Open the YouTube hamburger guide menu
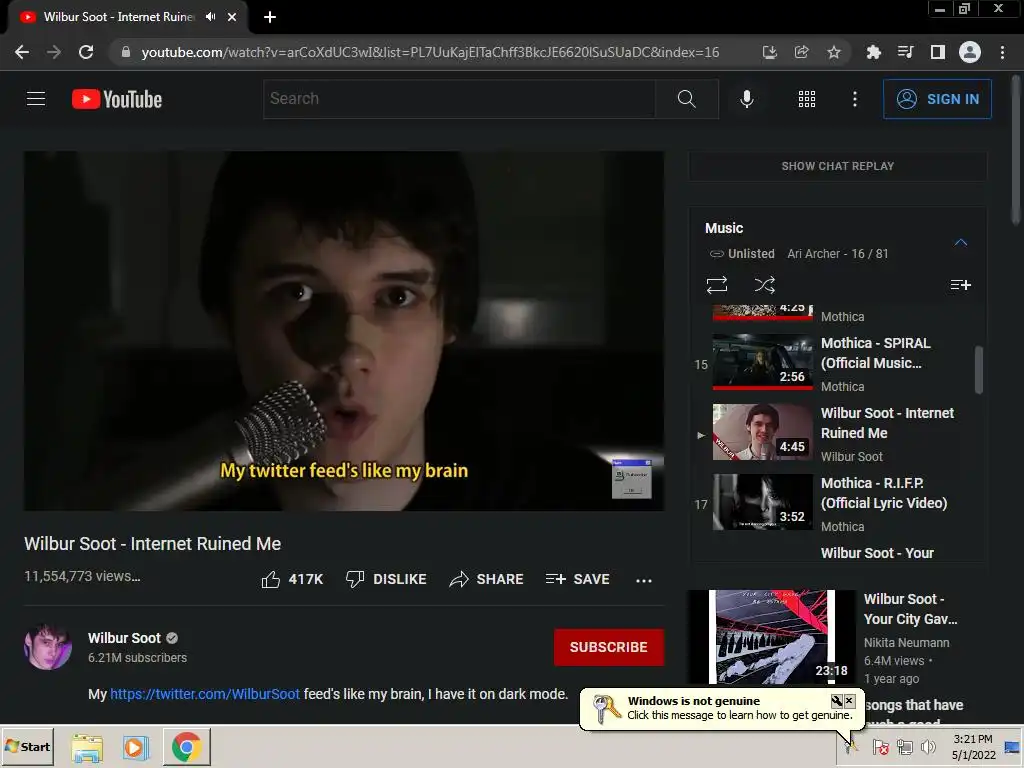This screenshot has width=1024, height=768. pyautogui.click(x=36, y=99)
